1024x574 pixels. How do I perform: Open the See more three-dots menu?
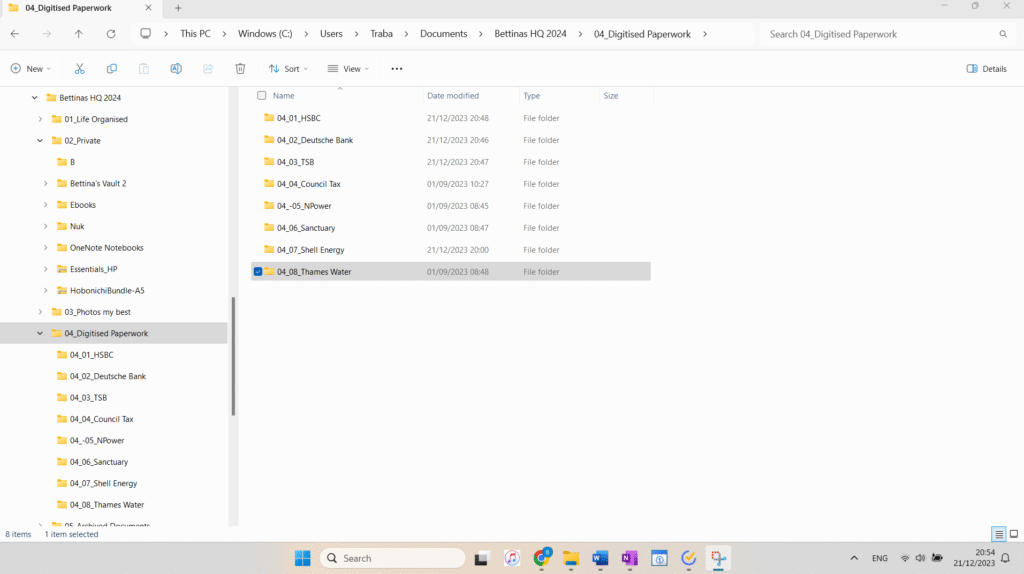click(x=396, y=69)
